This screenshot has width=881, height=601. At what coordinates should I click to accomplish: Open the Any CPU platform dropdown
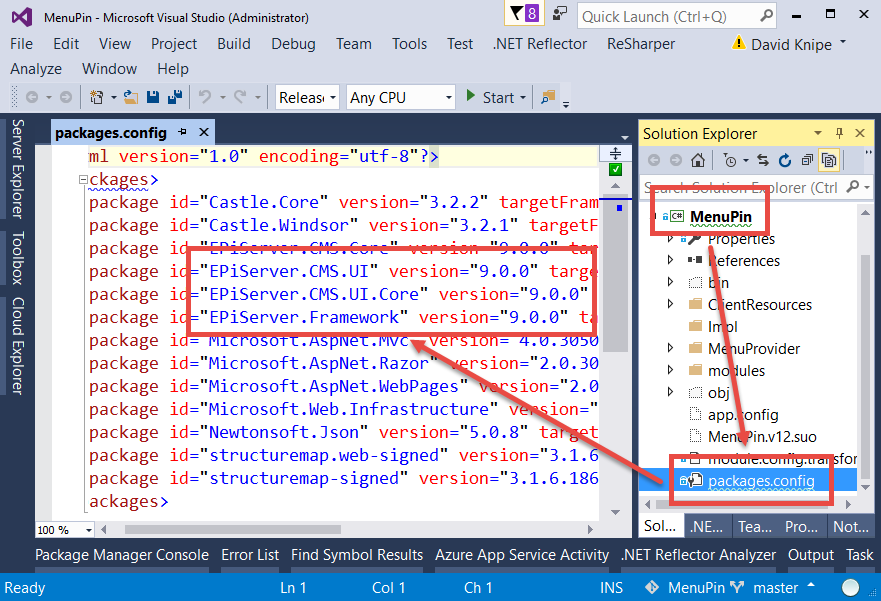click(x=400, y=97)
